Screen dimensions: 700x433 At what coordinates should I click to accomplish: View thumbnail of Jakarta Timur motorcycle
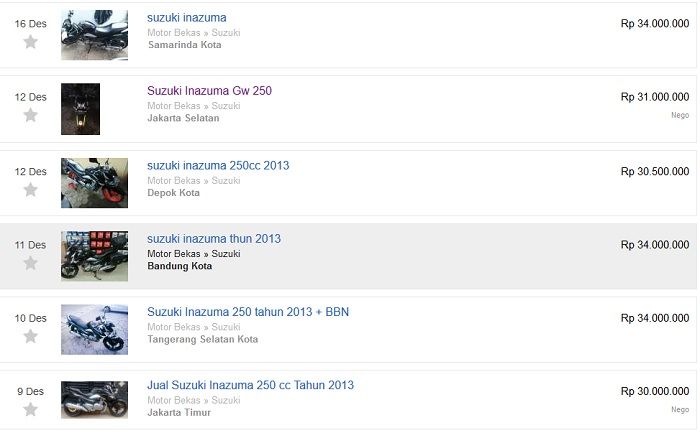[x=94, y=400]
